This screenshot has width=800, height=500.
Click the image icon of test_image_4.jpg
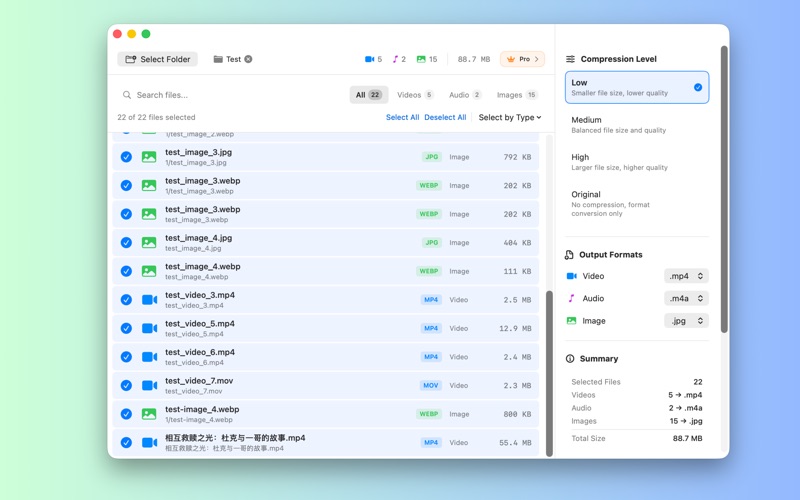click(x=149, y=242)
